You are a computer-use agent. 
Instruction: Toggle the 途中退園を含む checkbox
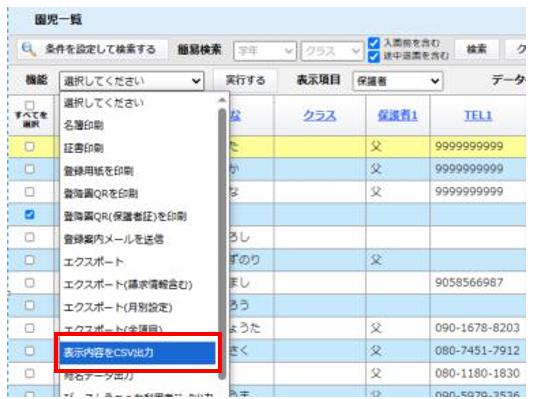pos(374,56)
